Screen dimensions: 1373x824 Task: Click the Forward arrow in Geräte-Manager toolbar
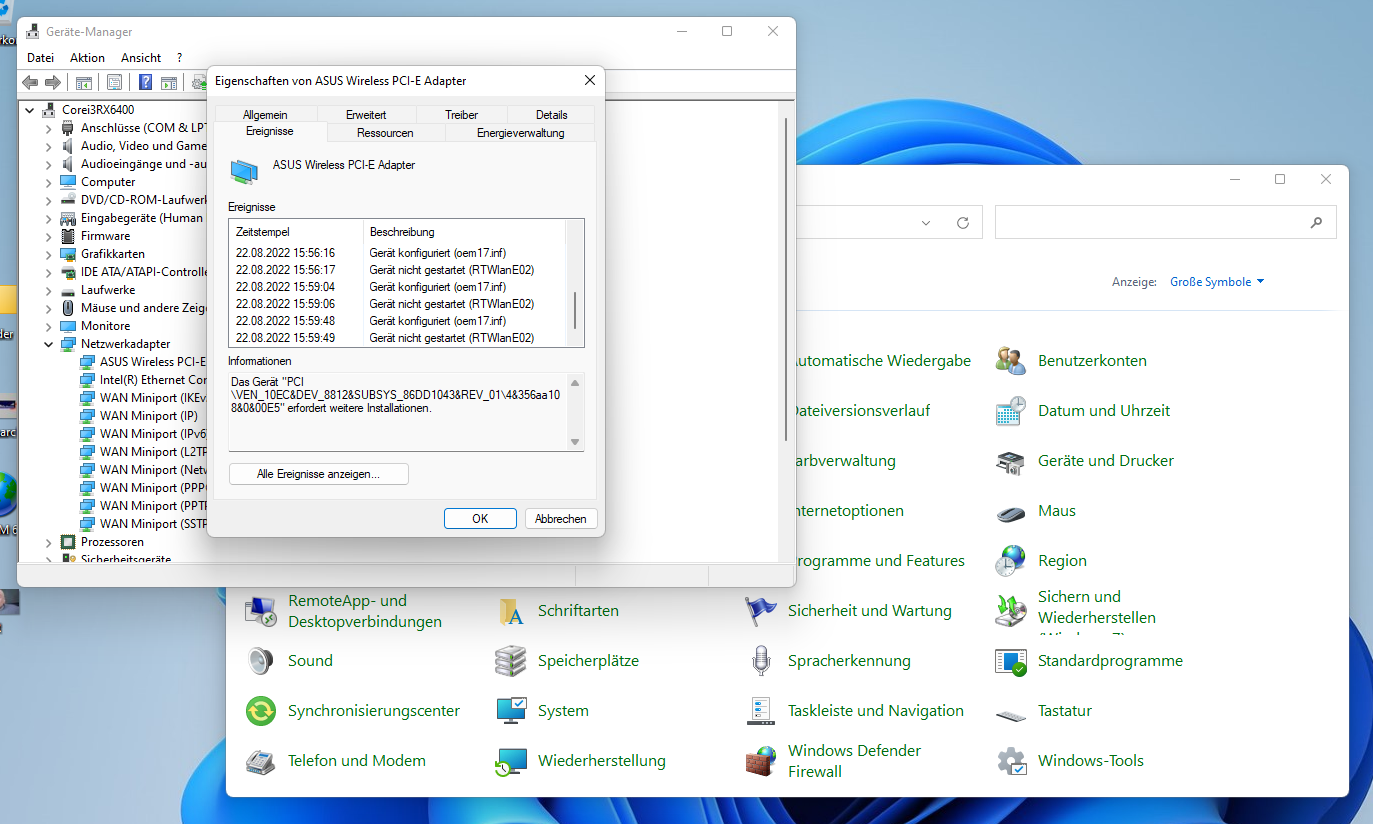tap(53, 82)
